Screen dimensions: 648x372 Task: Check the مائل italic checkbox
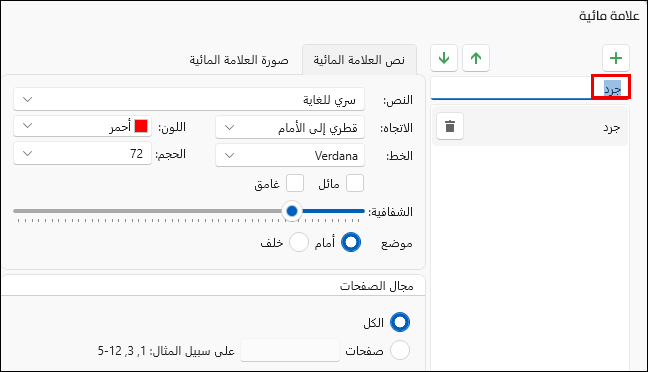coord(355,183)
